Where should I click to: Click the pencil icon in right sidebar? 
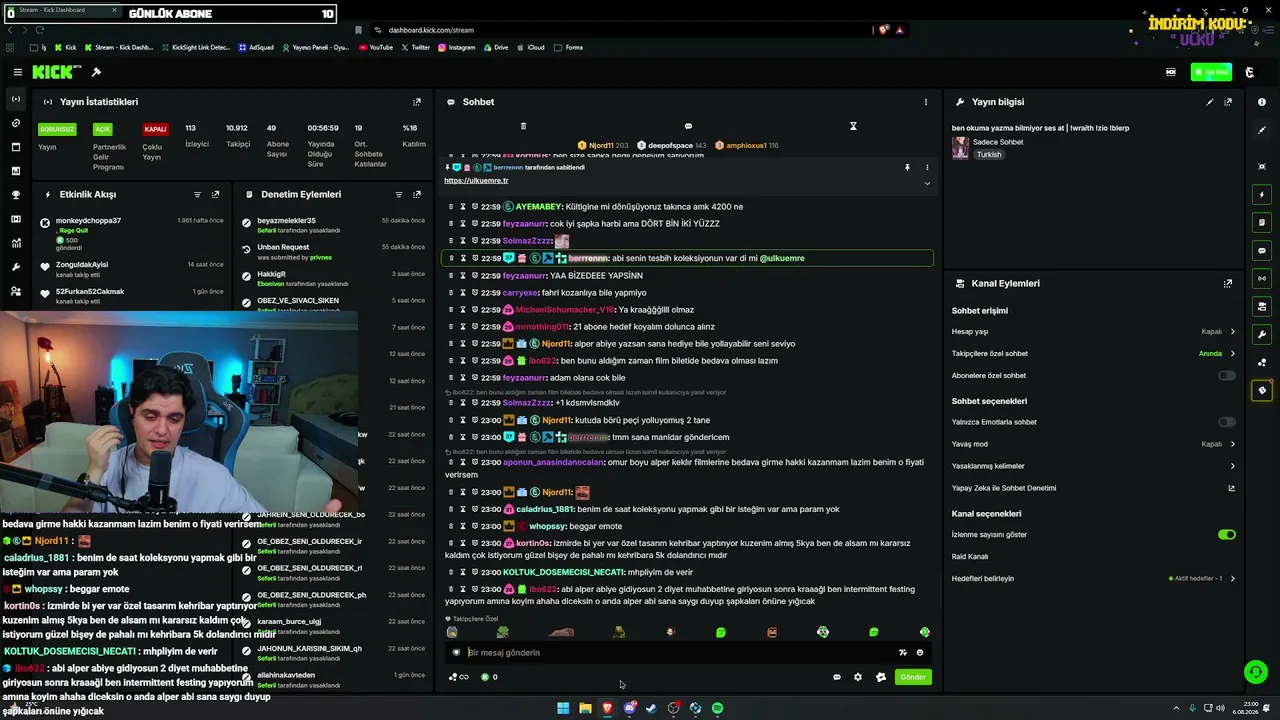pyautogui.click(x=1262, y=131)
